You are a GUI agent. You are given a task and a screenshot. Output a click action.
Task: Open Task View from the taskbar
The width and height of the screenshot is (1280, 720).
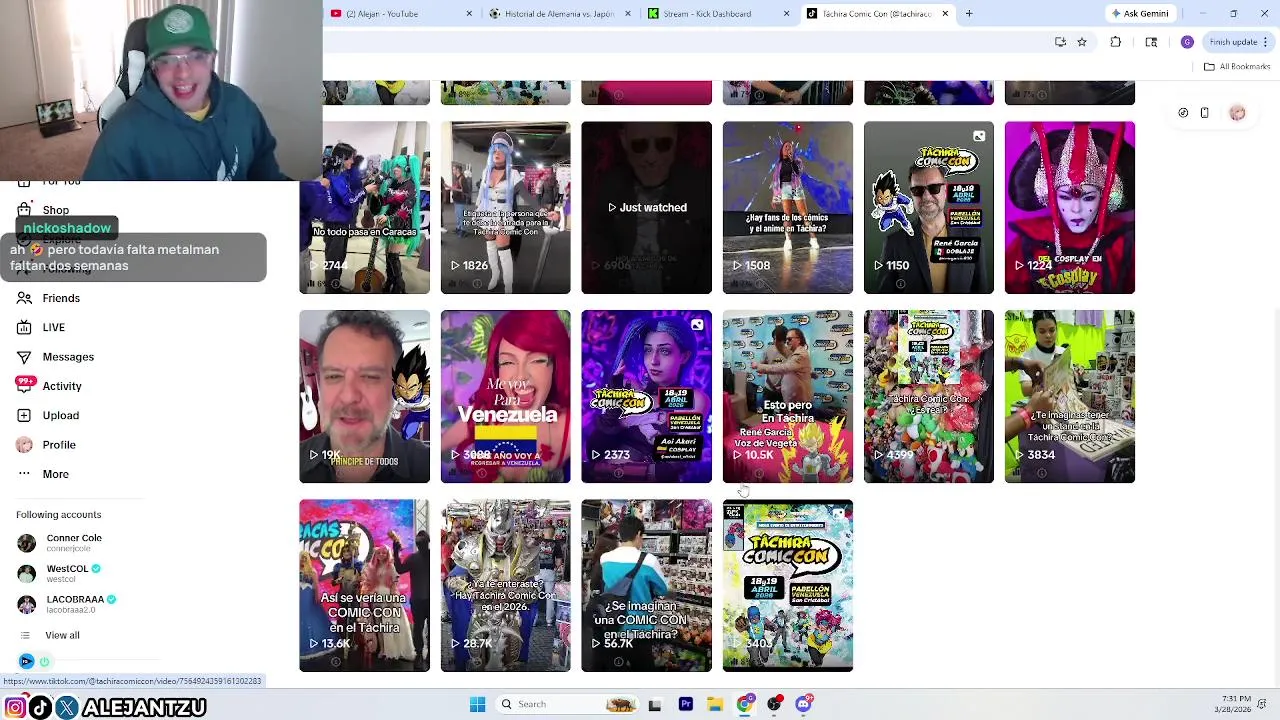point(655,704)
